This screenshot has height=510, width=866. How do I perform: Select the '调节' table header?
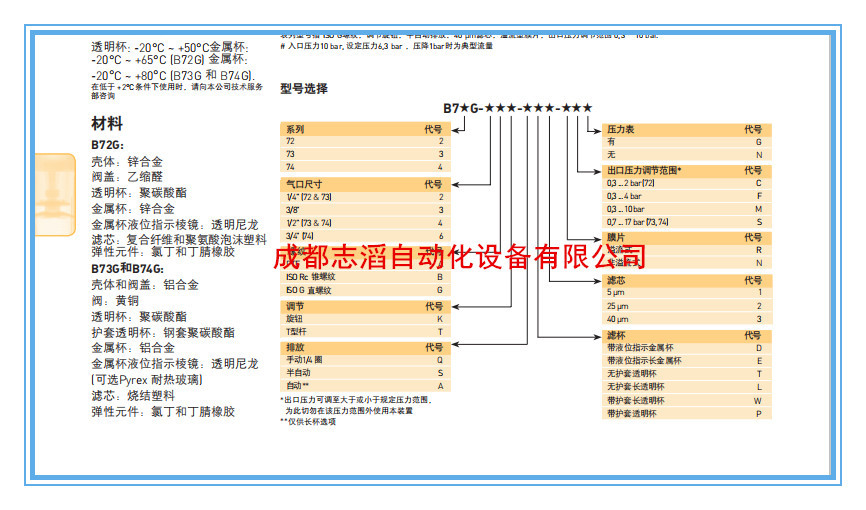pyautogui.click(x=365, y=306)
